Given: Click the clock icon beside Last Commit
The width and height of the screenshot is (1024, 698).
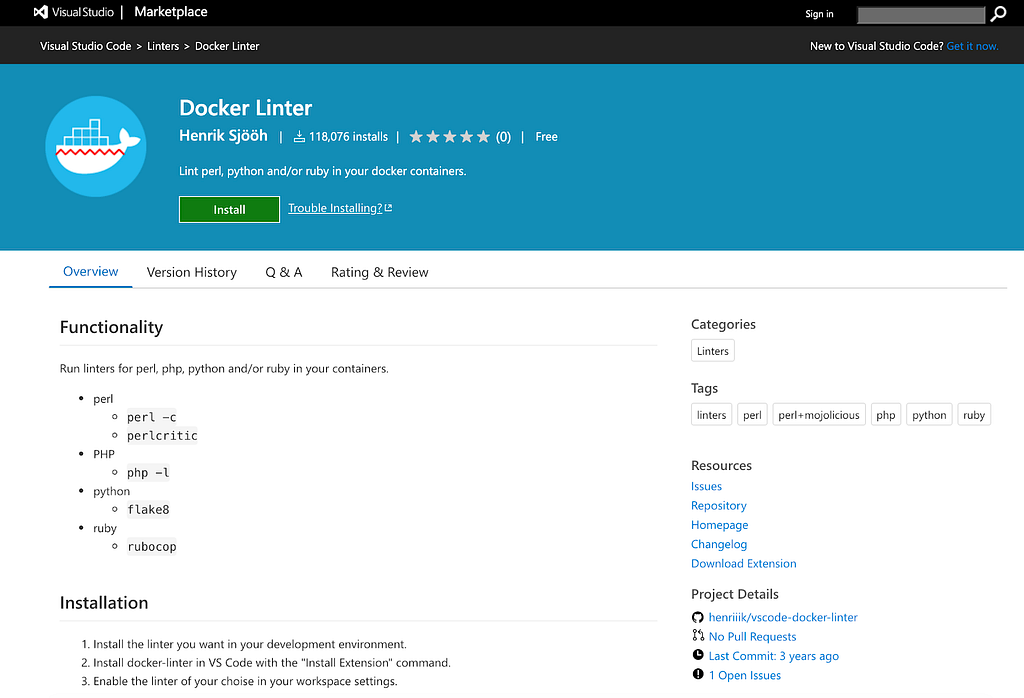Looking at the screenshot, I should (x=697, y=655).
